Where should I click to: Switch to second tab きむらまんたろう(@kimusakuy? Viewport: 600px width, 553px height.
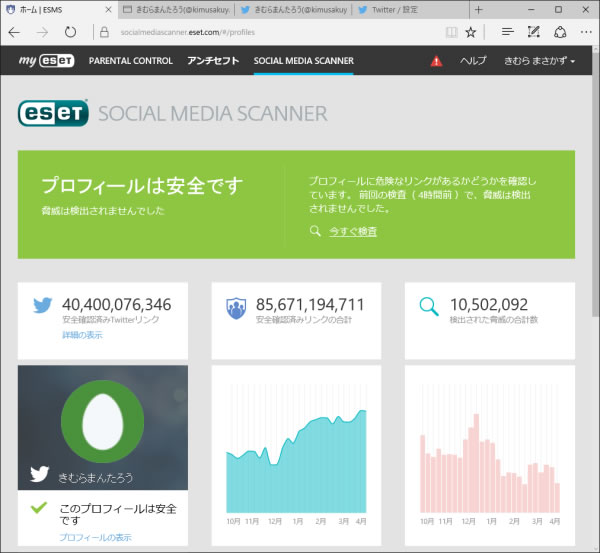(x=177, y=10)
